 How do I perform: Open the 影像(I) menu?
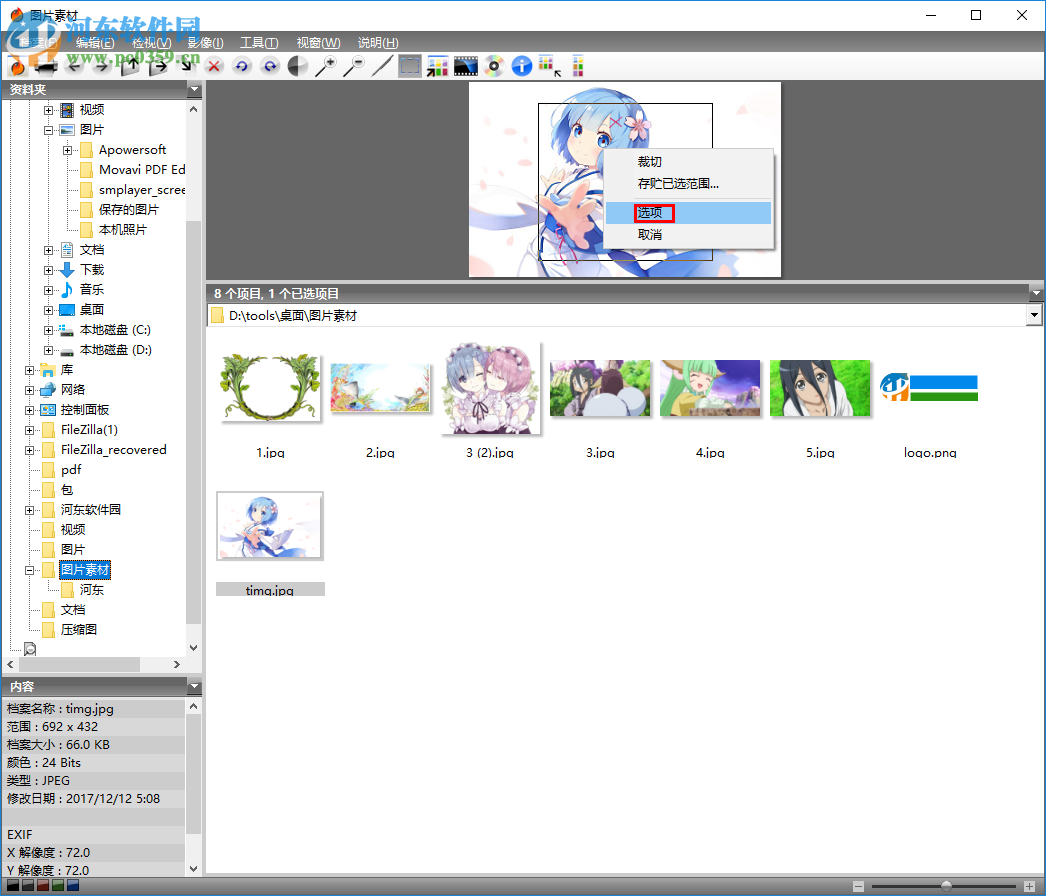coord(205,43)
